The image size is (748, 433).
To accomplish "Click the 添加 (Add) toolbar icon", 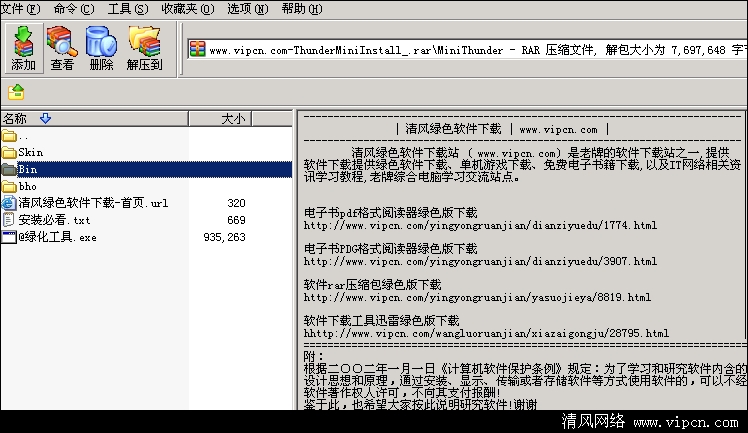I will click(23, 47).
